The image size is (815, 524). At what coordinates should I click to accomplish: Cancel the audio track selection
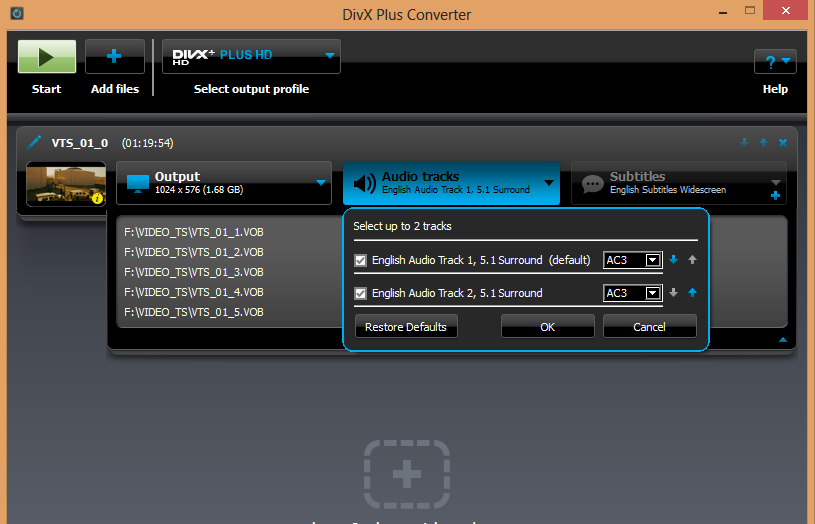click(649, 326)
